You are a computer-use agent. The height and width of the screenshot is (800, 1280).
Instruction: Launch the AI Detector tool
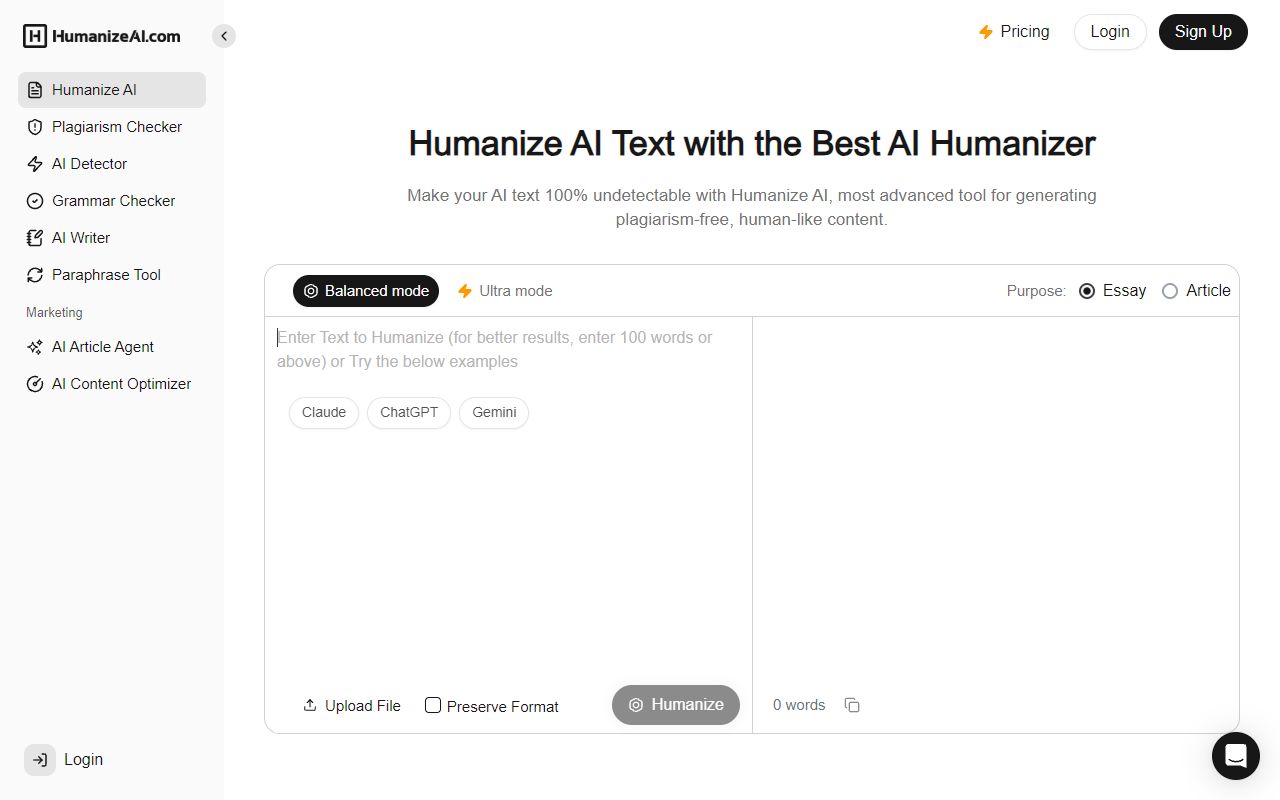(x=89, y=164)
